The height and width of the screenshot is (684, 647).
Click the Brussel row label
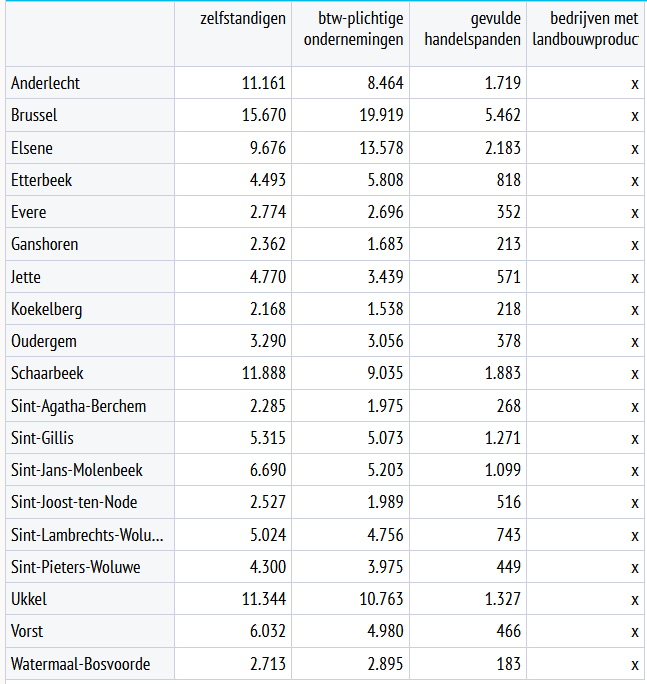[x=35, y=115]
